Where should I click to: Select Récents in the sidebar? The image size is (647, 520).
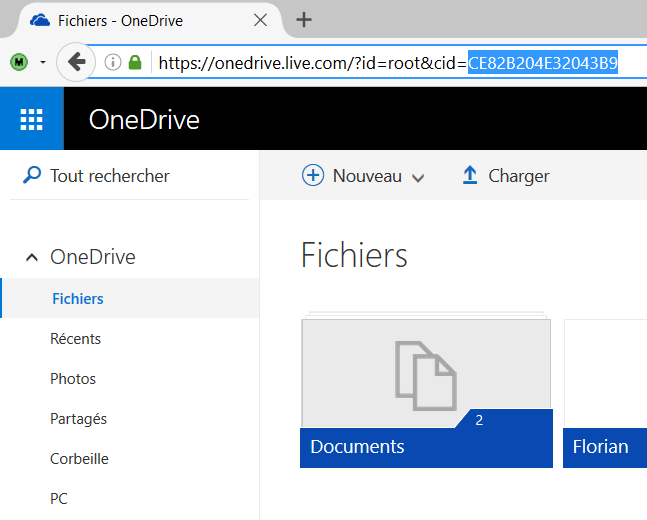click(76, 339)
